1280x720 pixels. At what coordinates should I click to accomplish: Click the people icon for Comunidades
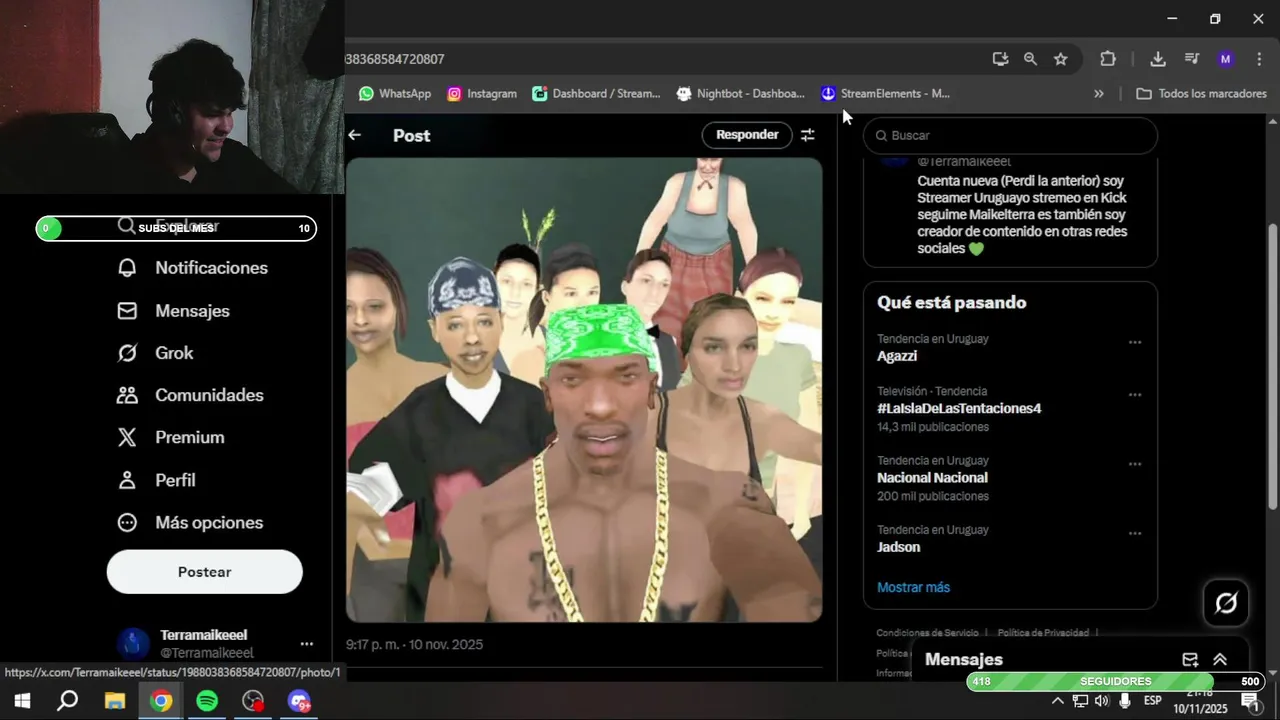pyautogui.click(x=127, y=395)
